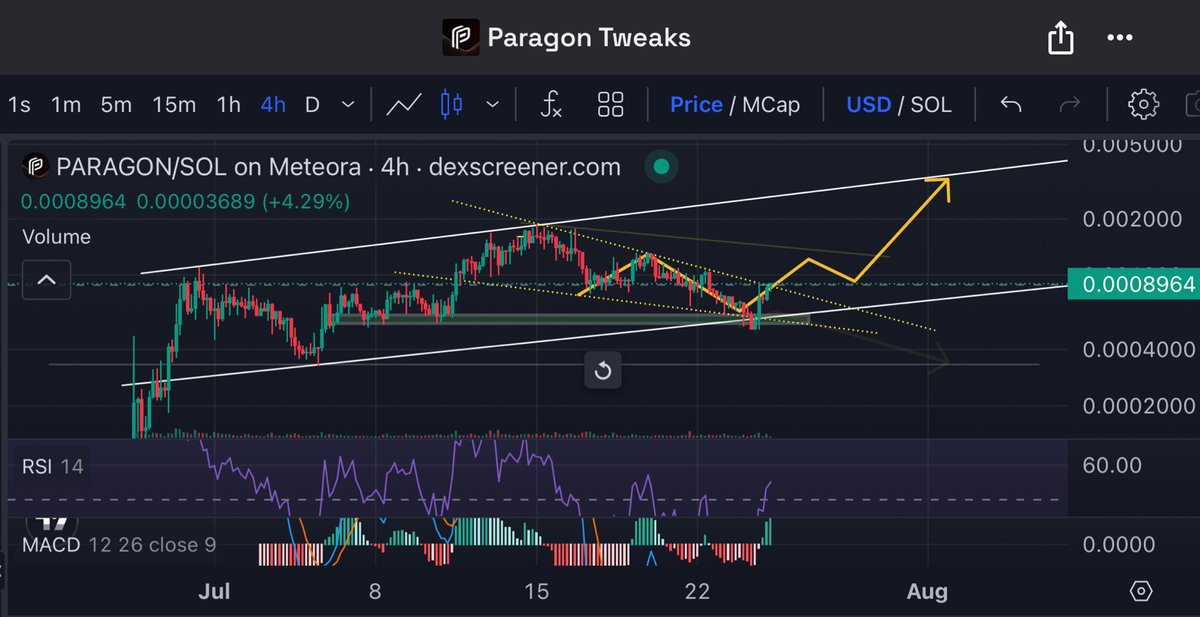
Task: Click the undo arrow
Action: coord(1011,104)
